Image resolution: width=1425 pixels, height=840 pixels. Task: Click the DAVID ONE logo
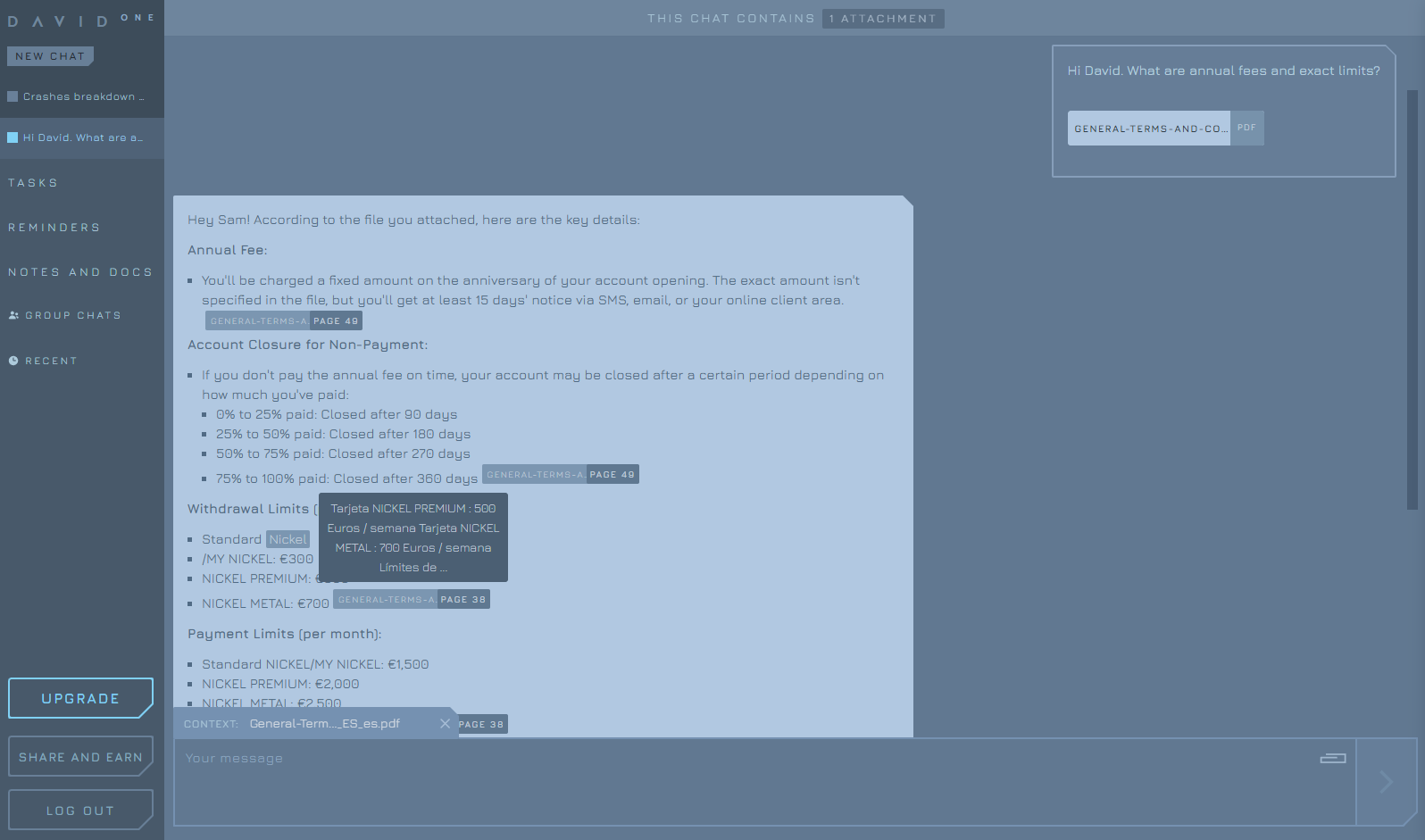pos(80,20)
